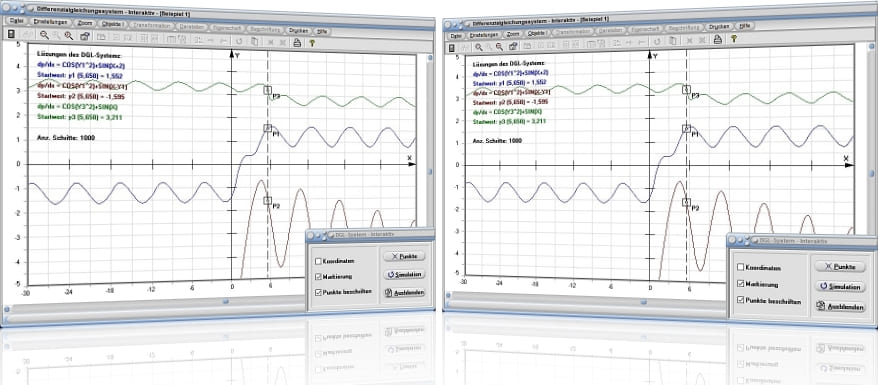Uncheck Markierung in the left dialog

point(319,276)
